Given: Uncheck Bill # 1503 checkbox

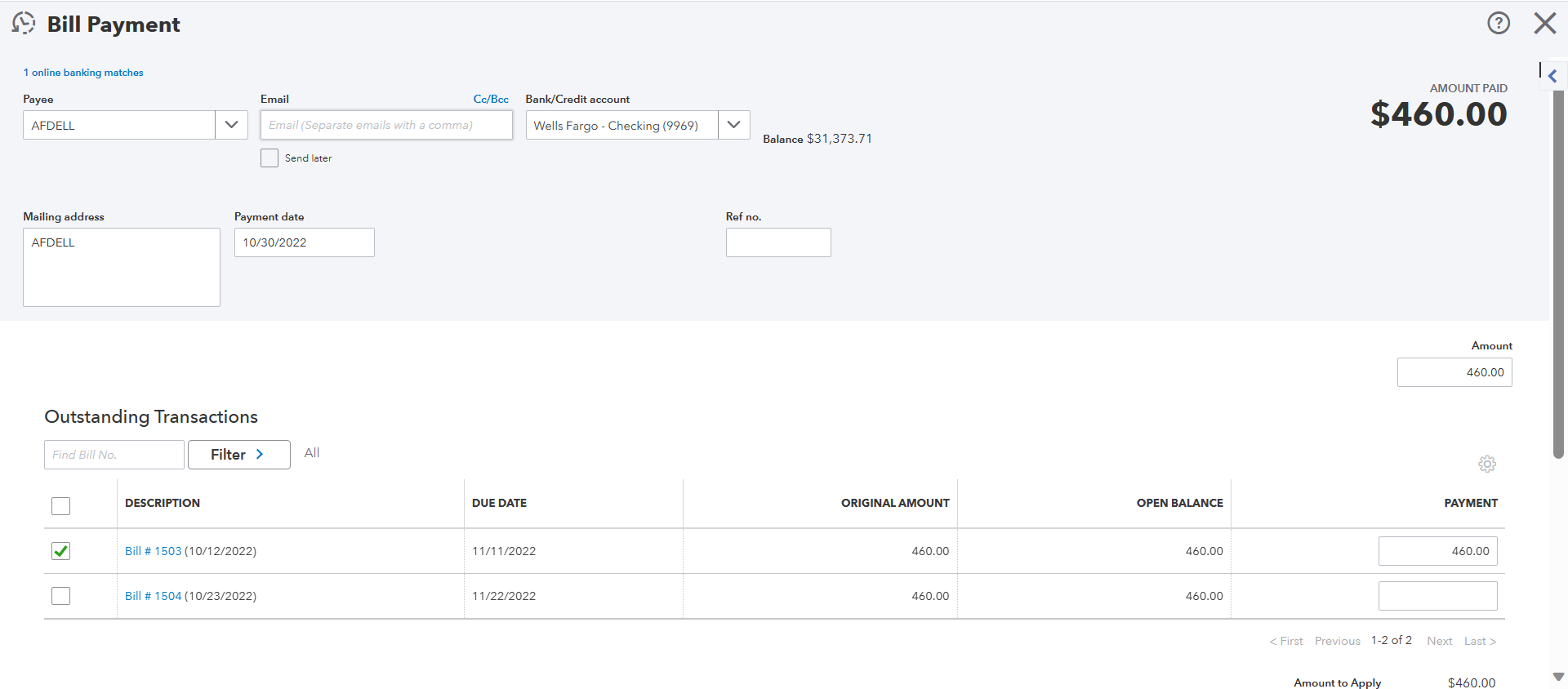Looking at the screenshot, I should click(60, 551).
